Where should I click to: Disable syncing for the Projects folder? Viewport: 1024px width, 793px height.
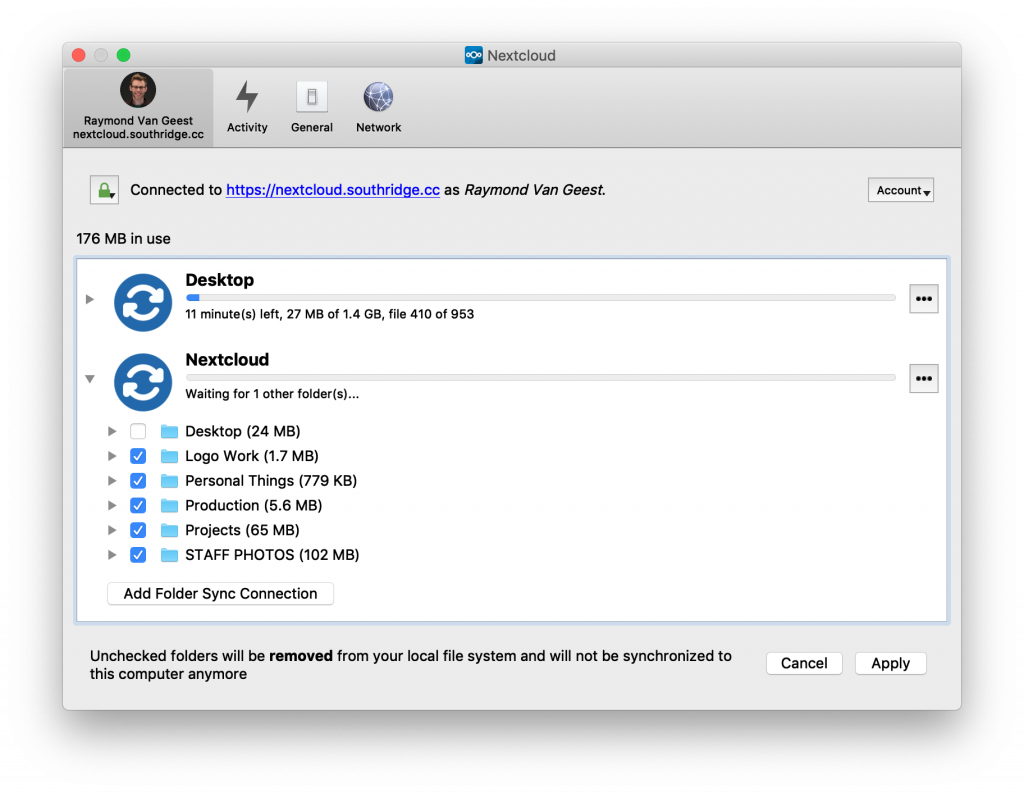point(138,530)
